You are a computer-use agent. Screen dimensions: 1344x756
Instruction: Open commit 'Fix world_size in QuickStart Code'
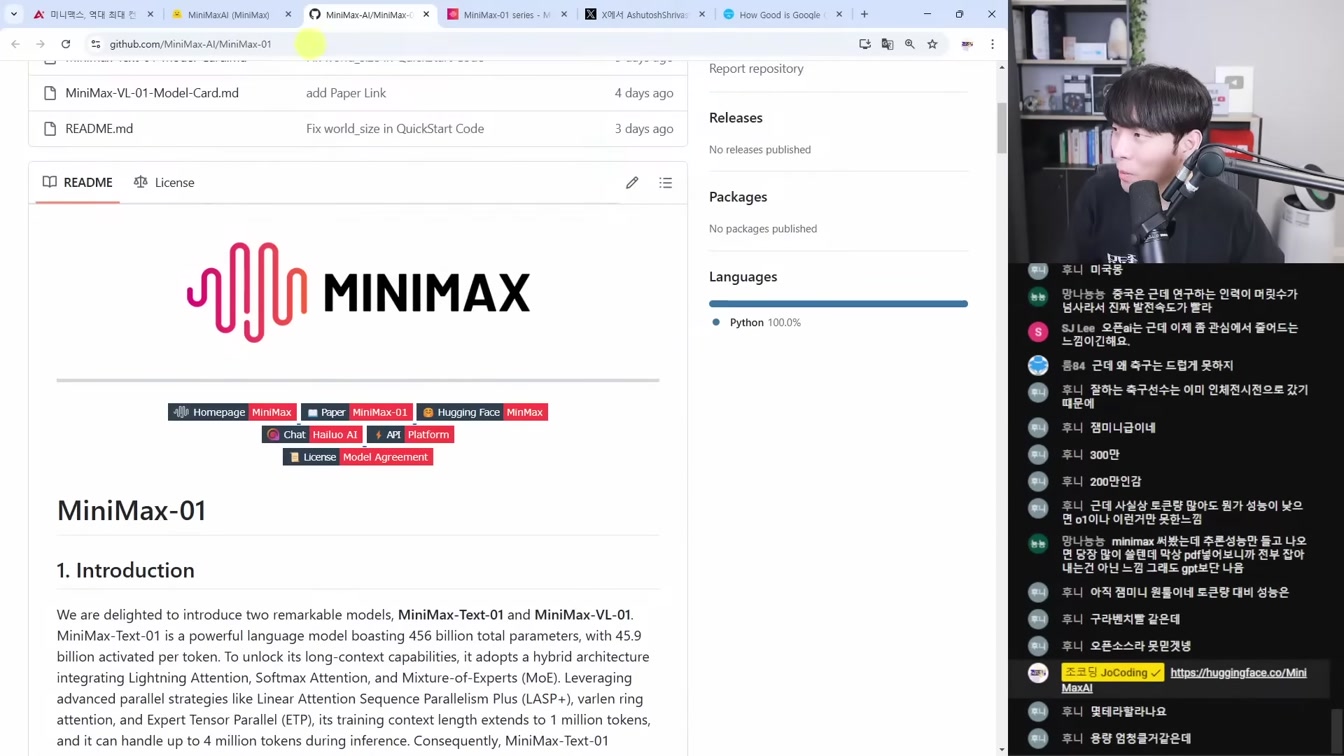(395, 129)
